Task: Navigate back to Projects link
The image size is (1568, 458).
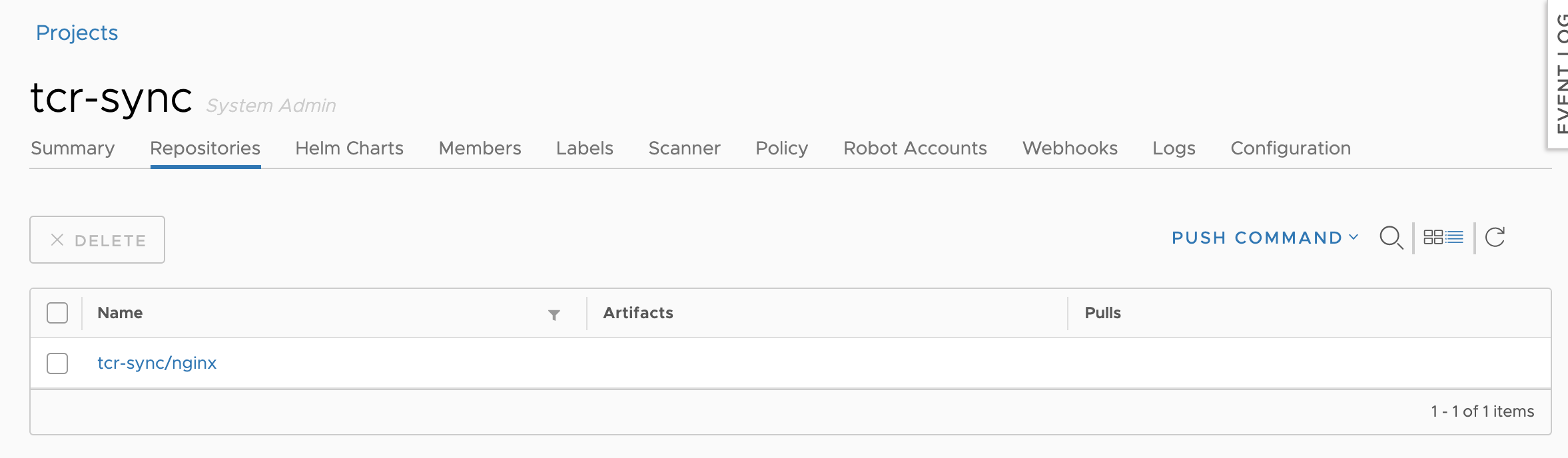Action: click(77, 33)
